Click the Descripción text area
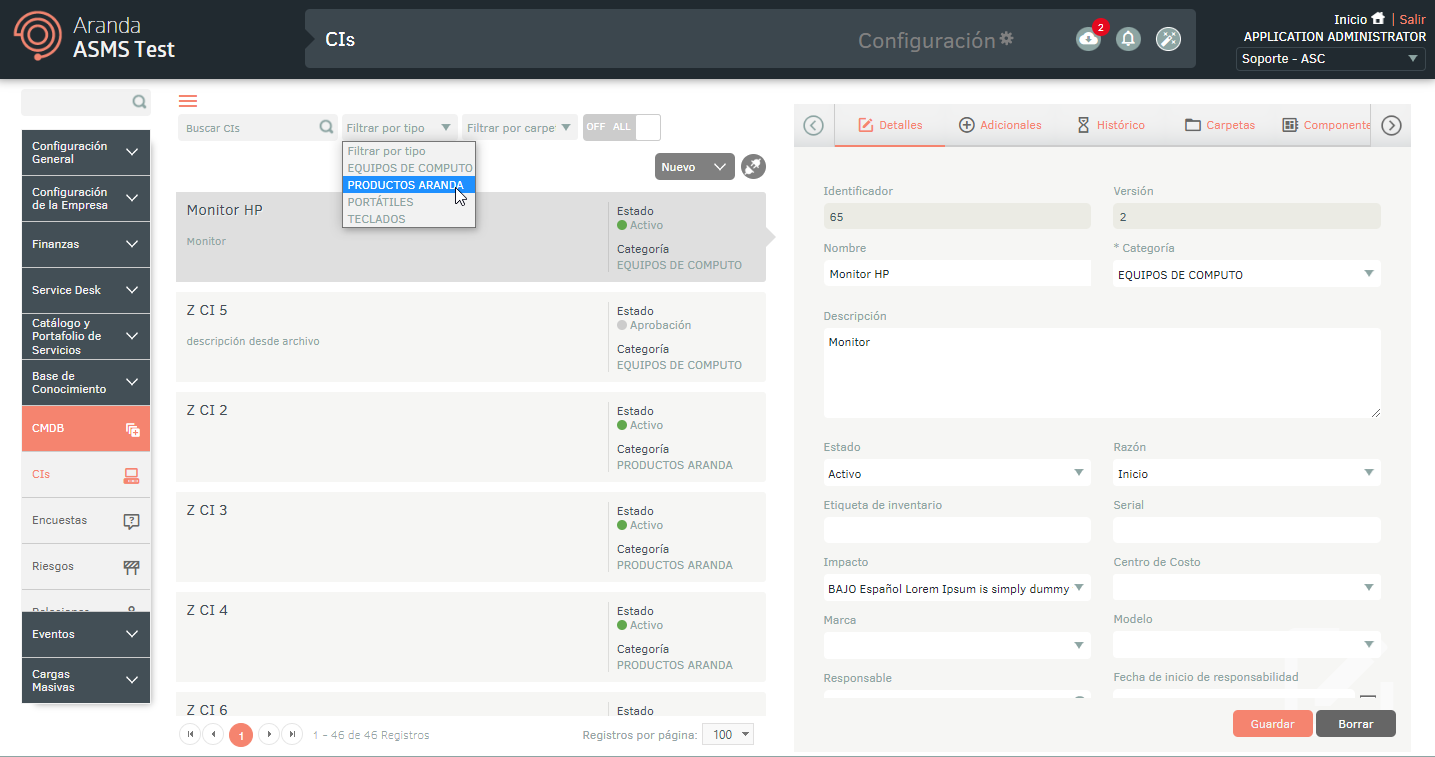This screenshot has width=1435, height=757. (1102, 373)
